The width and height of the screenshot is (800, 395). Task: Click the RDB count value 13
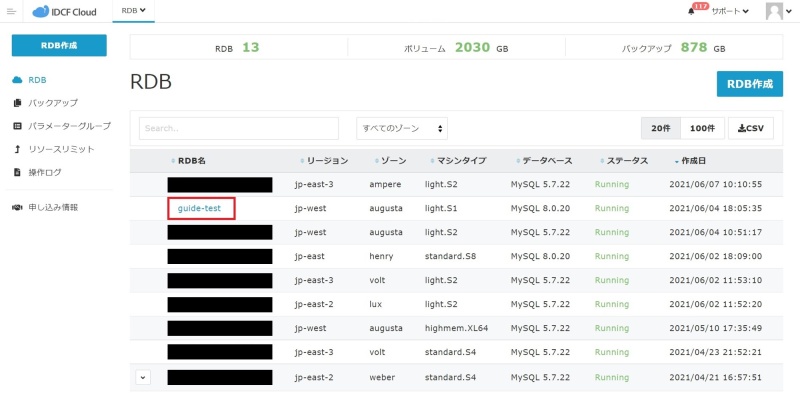pos(251,47)
